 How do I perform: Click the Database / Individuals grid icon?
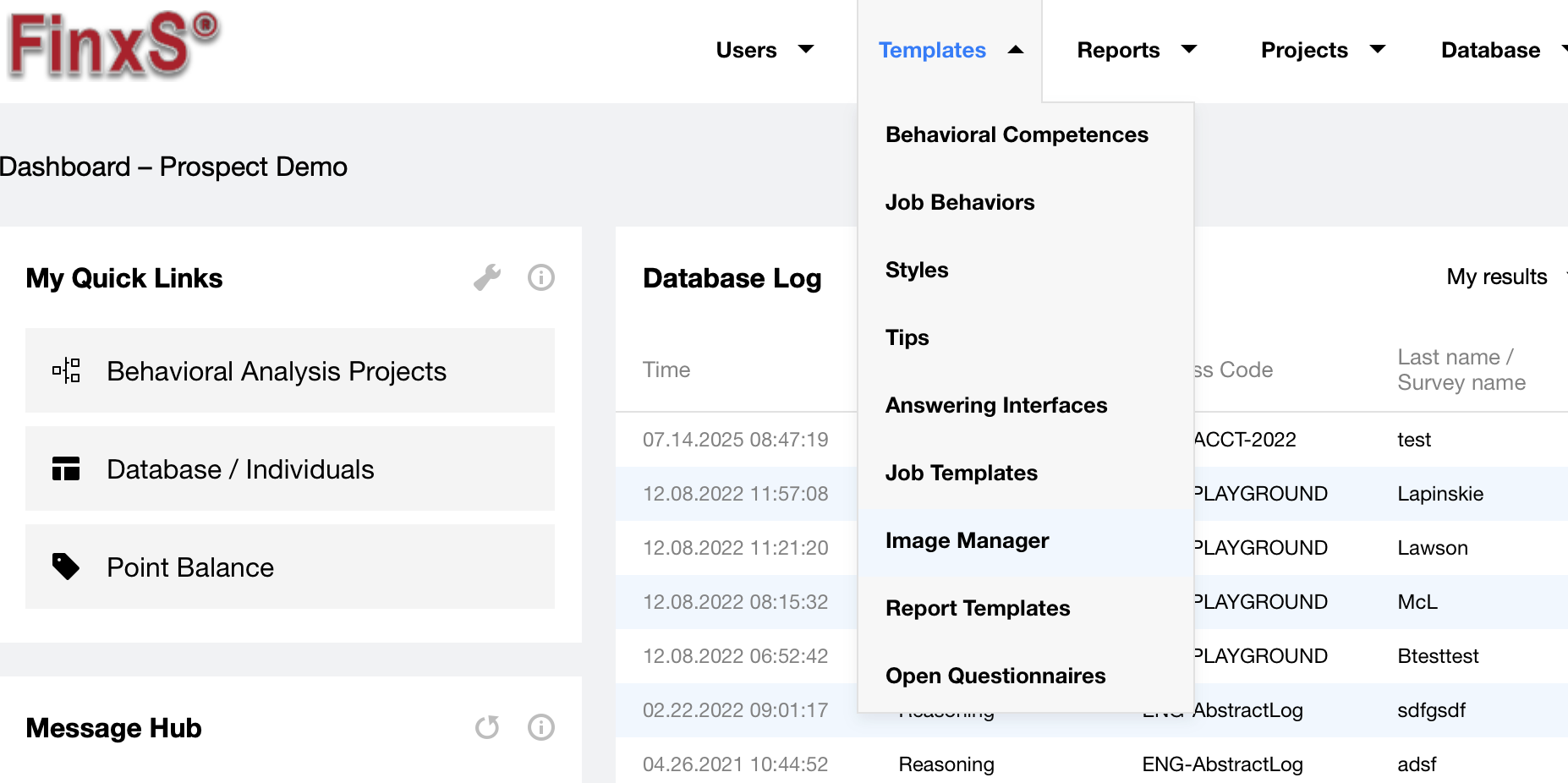(x=67, y=468)
